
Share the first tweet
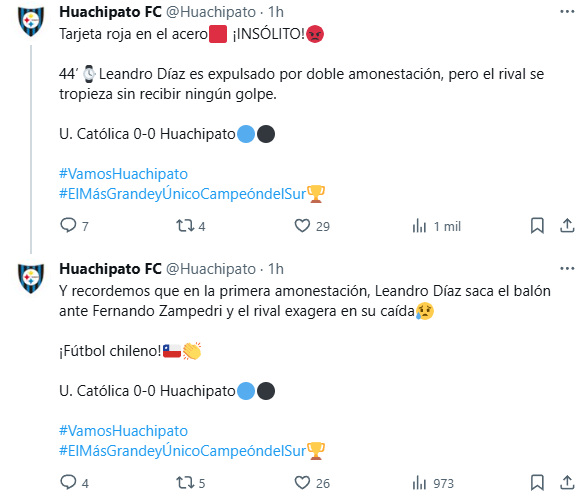coord(567,226)
